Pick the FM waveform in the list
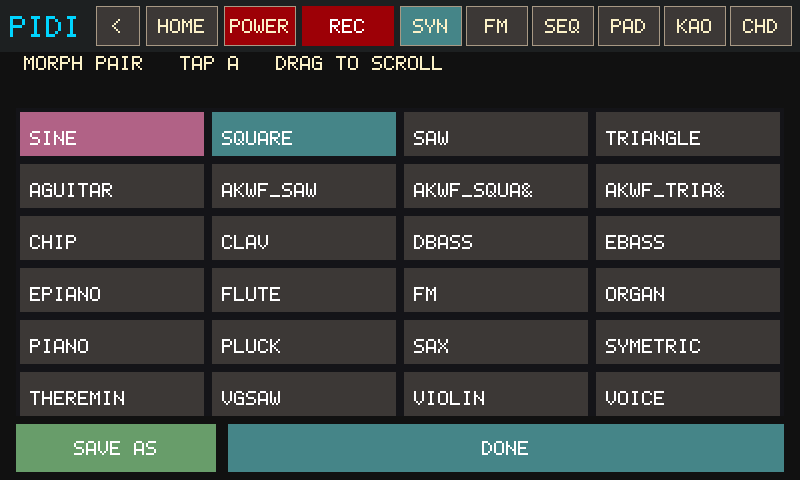The image size is (800, 480). tap(496, 290)
